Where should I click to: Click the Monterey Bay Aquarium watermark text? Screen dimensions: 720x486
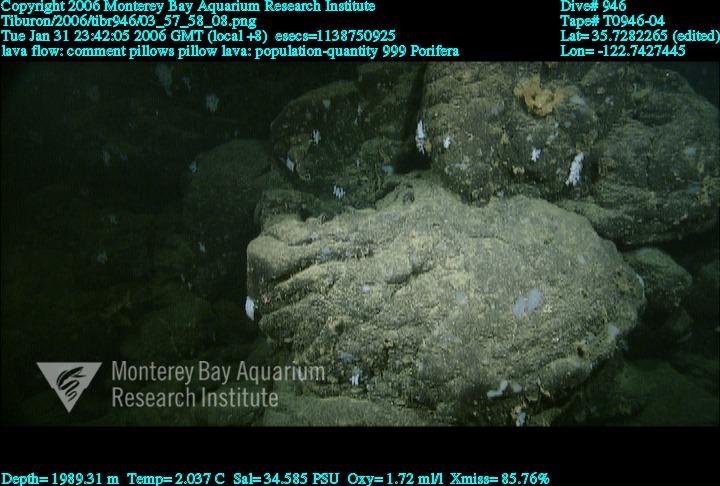pyautogui.click(x=217, y=372)
